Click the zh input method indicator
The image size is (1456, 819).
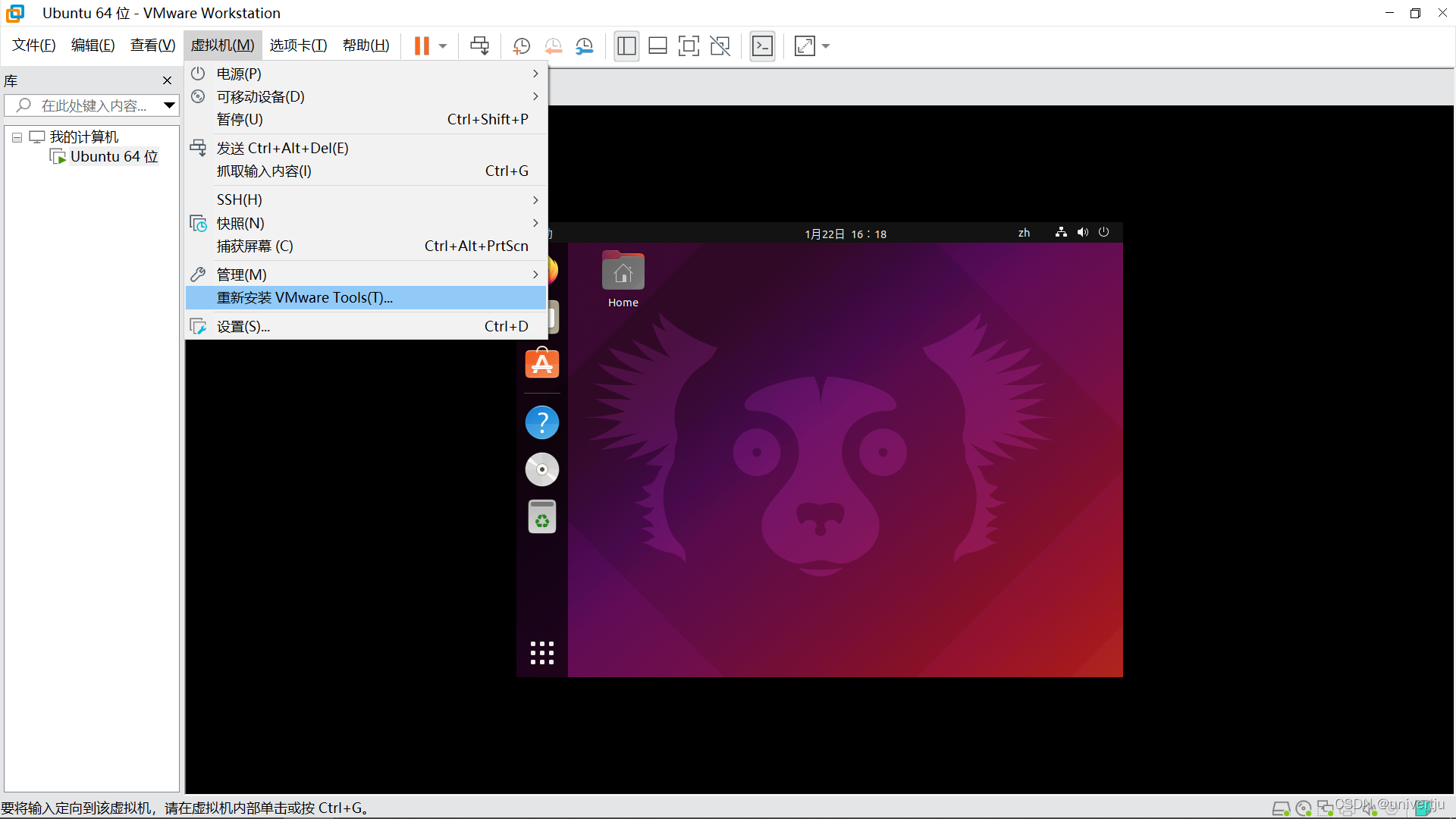tap(1024, 233)
